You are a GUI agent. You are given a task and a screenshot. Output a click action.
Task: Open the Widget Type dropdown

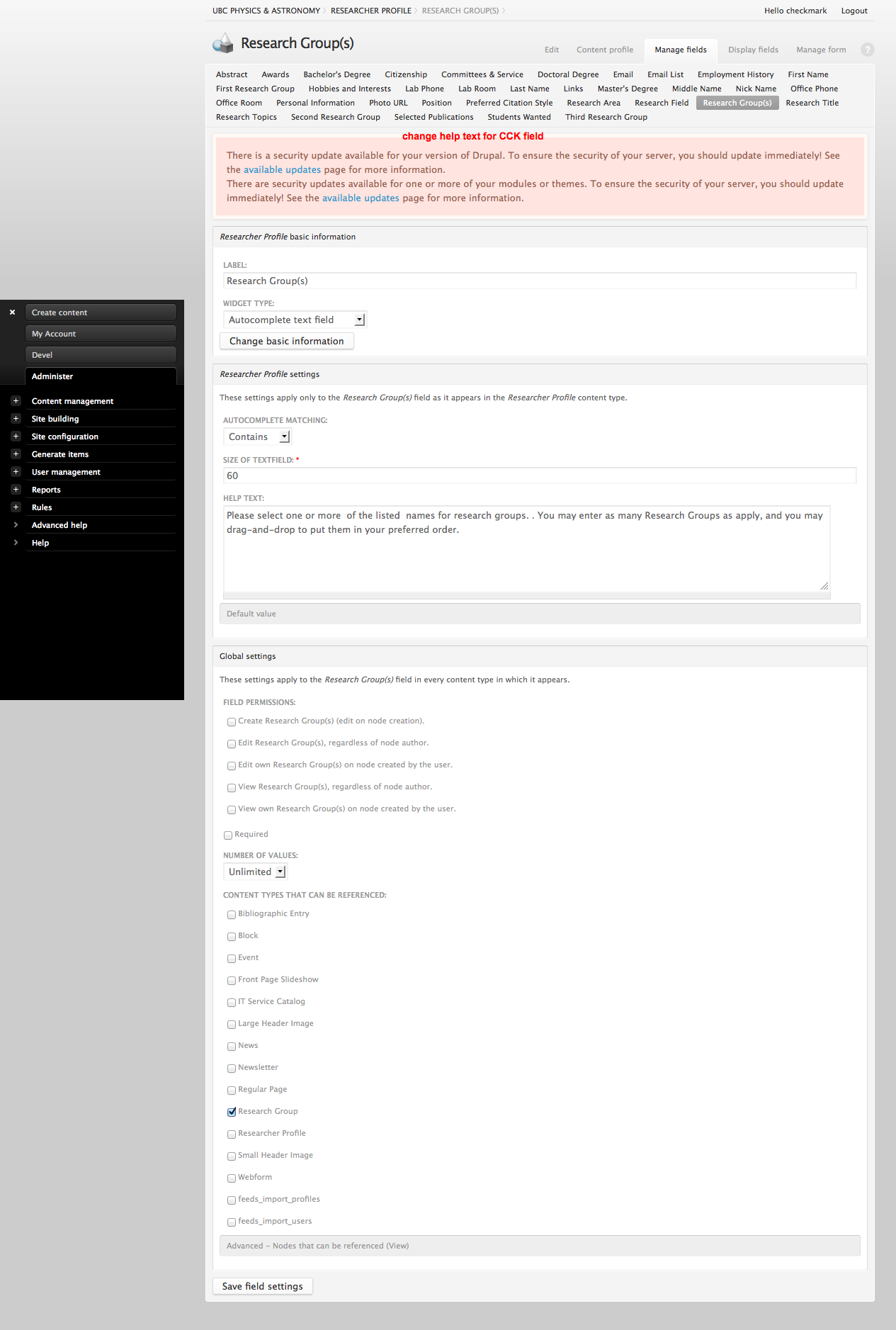point(295,320)
